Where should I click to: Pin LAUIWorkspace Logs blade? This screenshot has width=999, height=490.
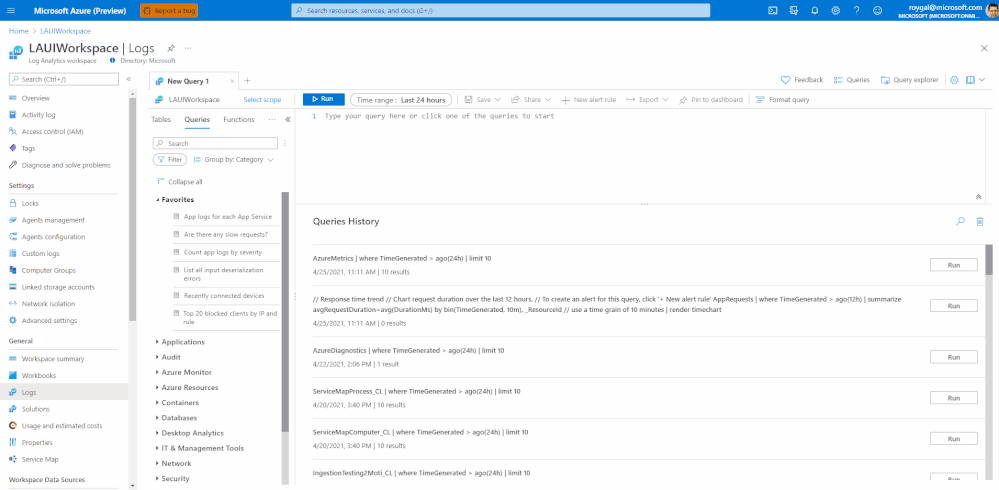pos(171,48)
